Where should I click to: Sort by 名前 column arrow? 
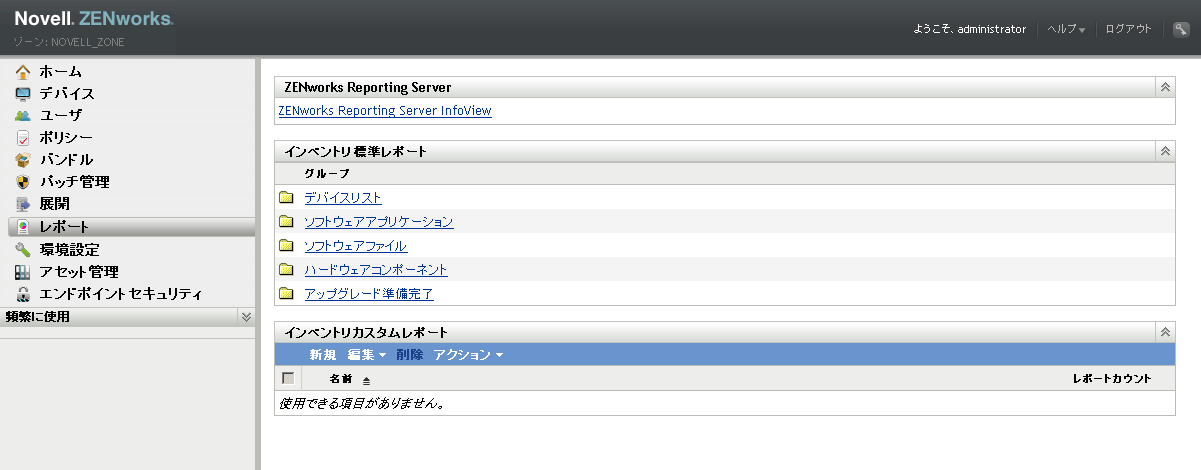tap(366, 380)
